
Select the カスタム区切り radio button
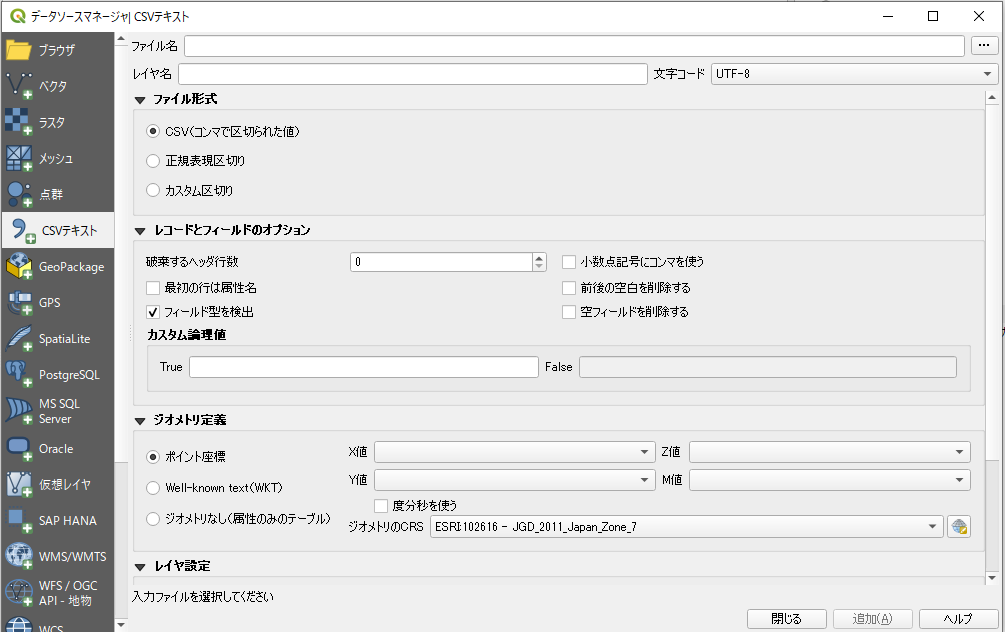[153, 190]
